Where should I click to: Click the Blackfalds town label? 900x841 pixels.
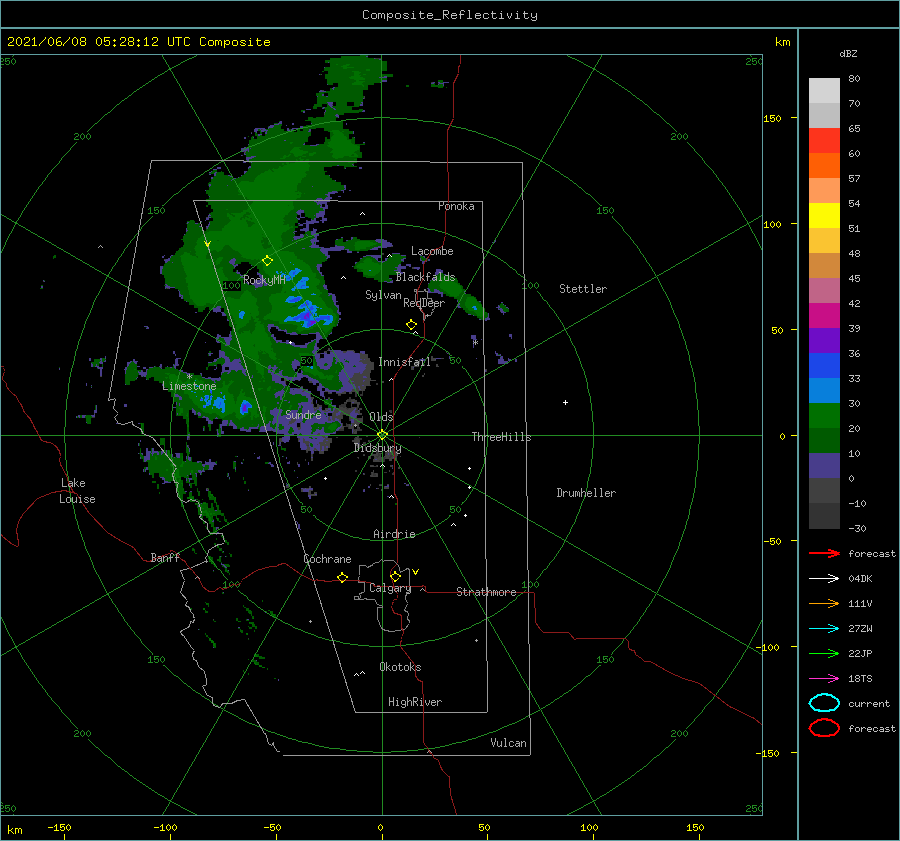coord(425,277)
